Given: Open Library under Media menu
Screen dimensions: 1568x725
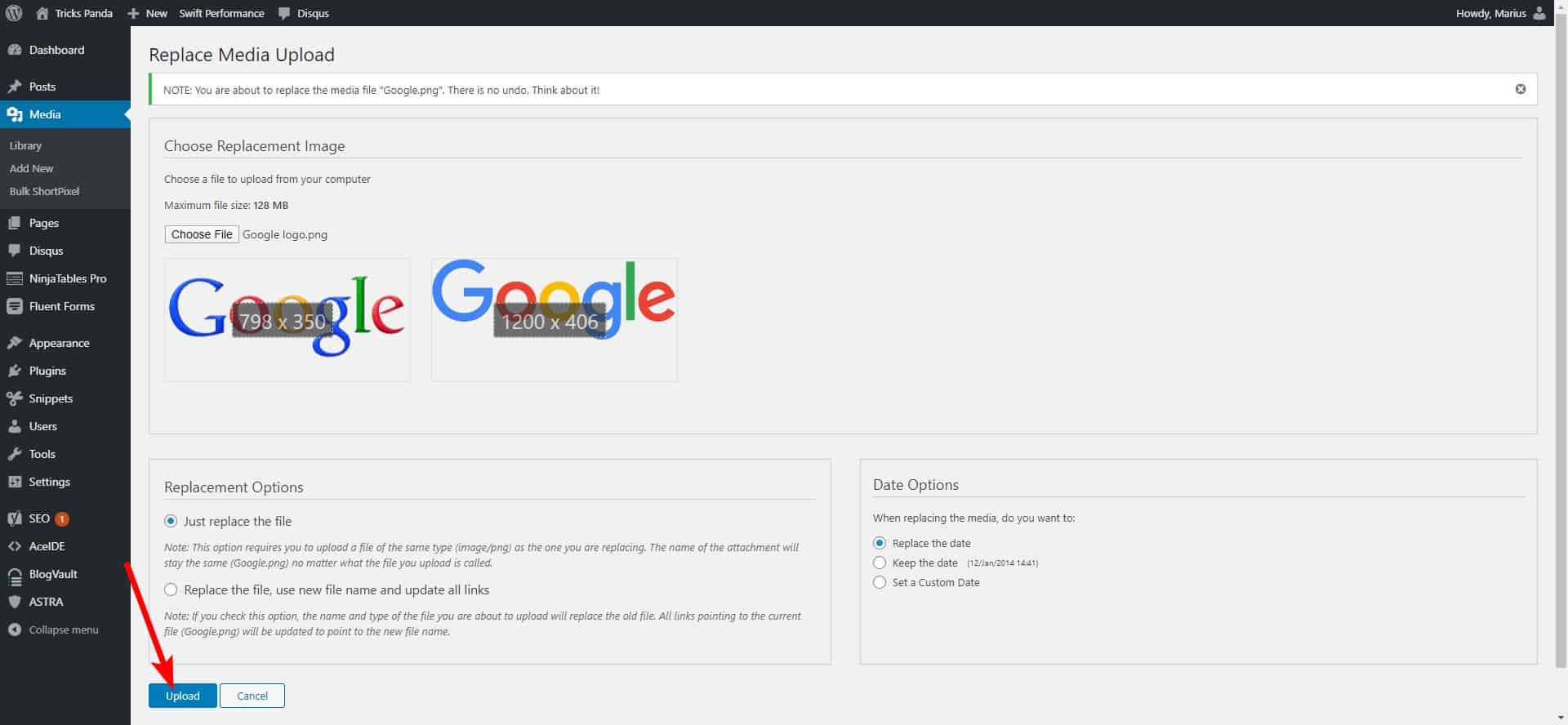Looking at the screenshot, I should pyautogui.click(x=25, y=145).
